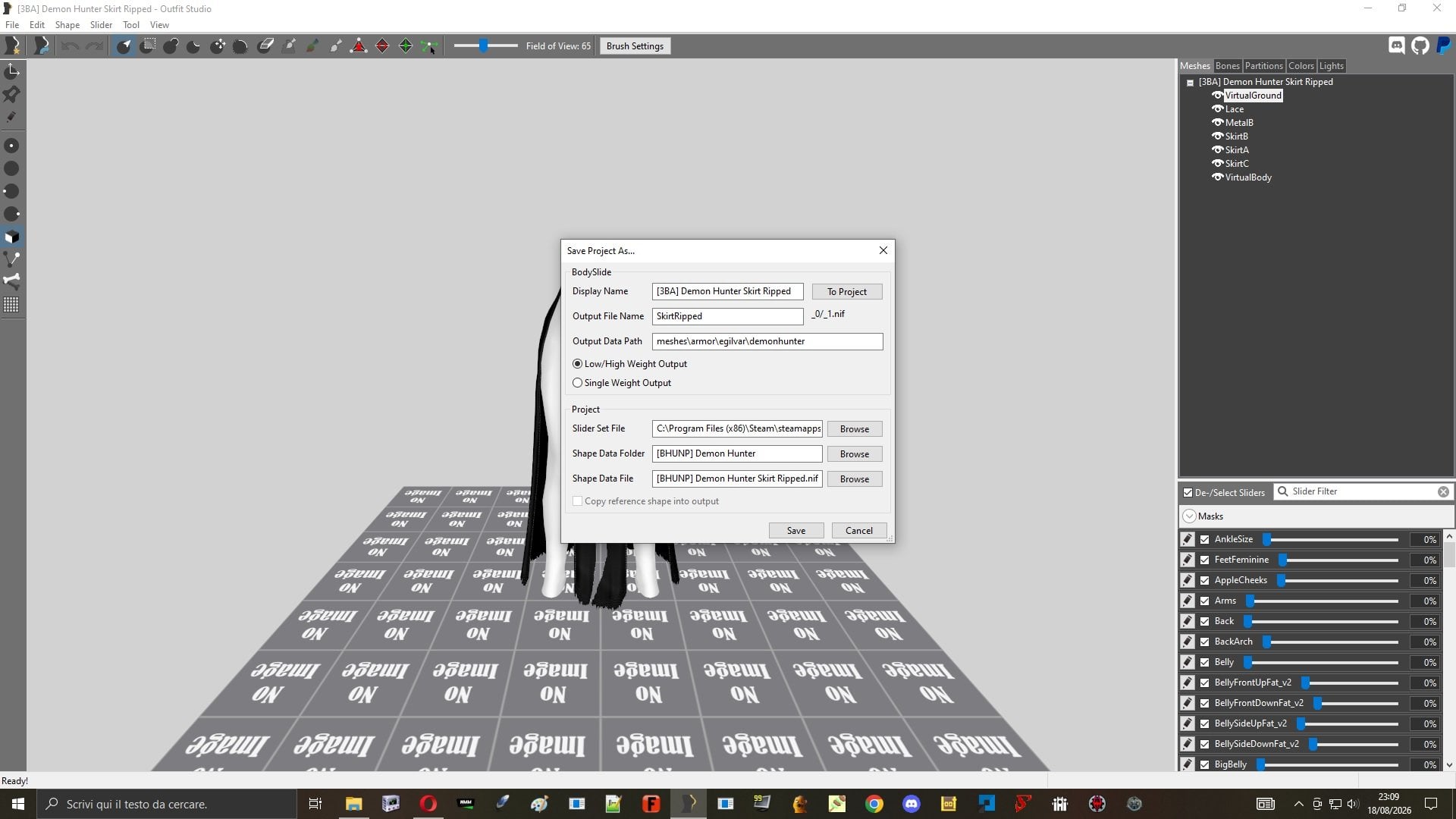Enable the Transform tool in sidebar

point(11,71)
